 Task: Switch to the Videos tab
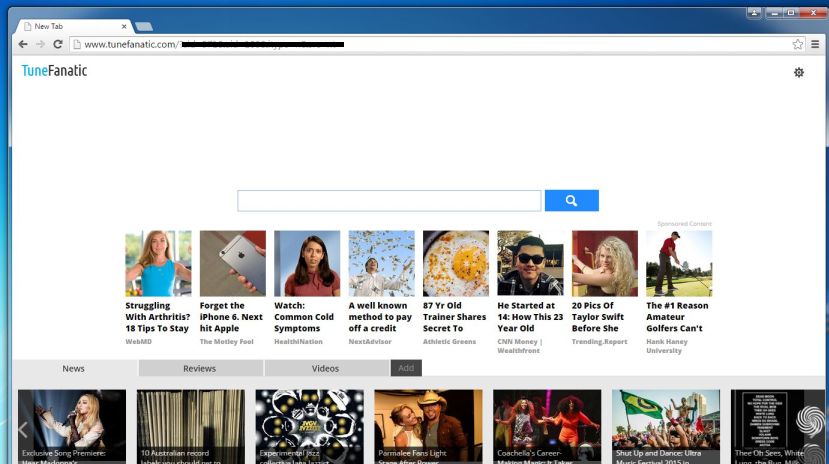pyautogui.click(x=326, y=368)
